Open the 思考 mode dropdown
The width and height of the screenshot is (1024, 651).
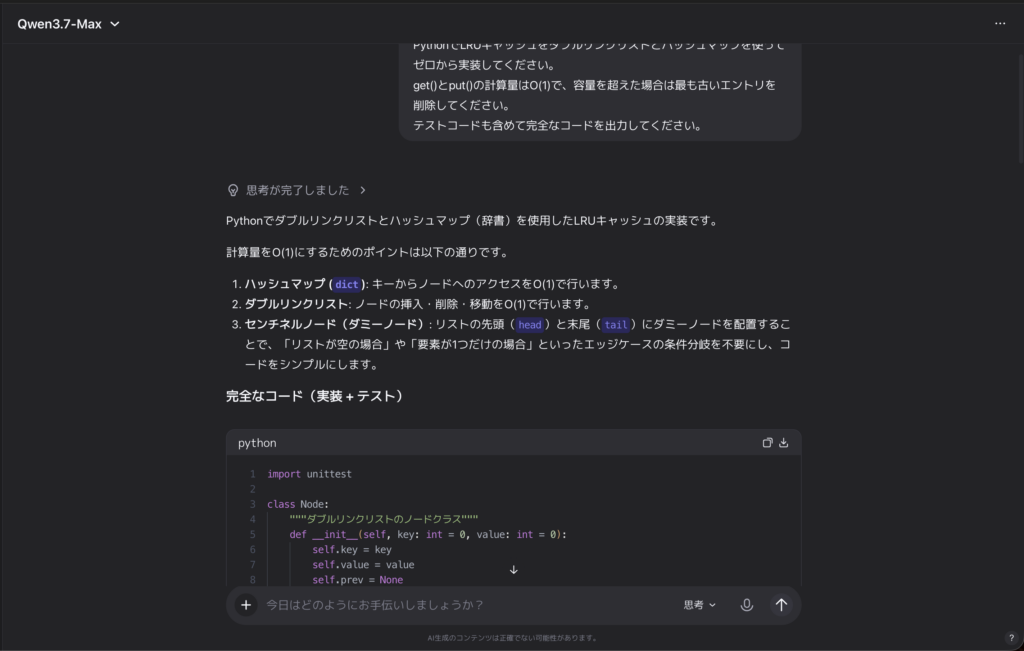tap(699, 605)
